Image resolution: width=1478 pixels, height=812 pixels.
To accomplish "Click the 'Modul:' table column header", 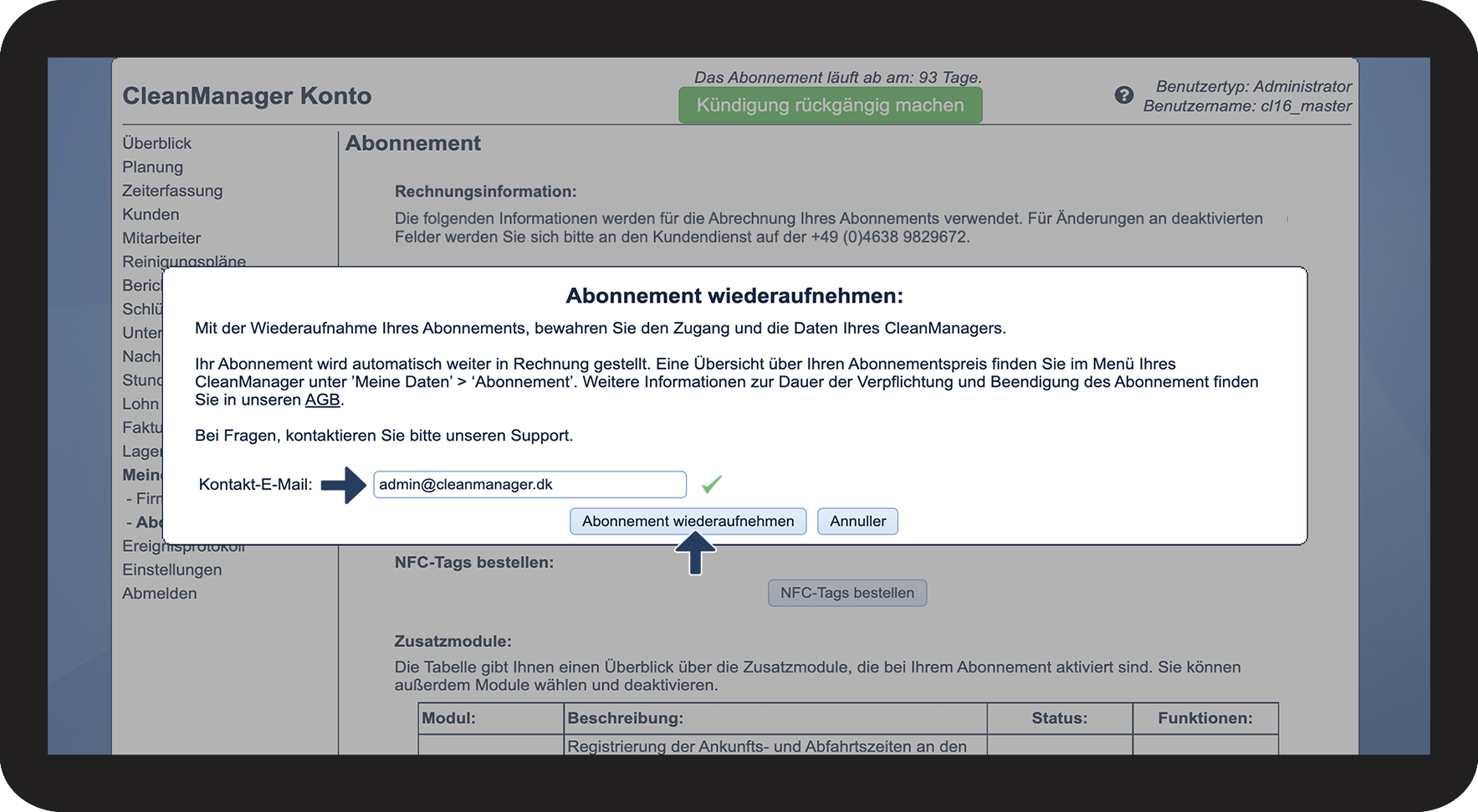I will 449,718.
